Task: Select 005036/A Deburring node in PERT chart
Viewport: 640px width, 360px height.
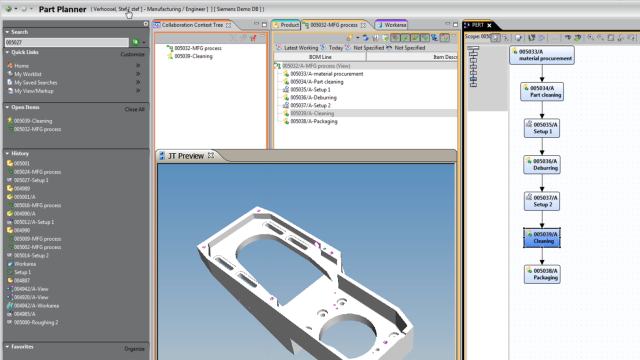Action: click(542, 164)
